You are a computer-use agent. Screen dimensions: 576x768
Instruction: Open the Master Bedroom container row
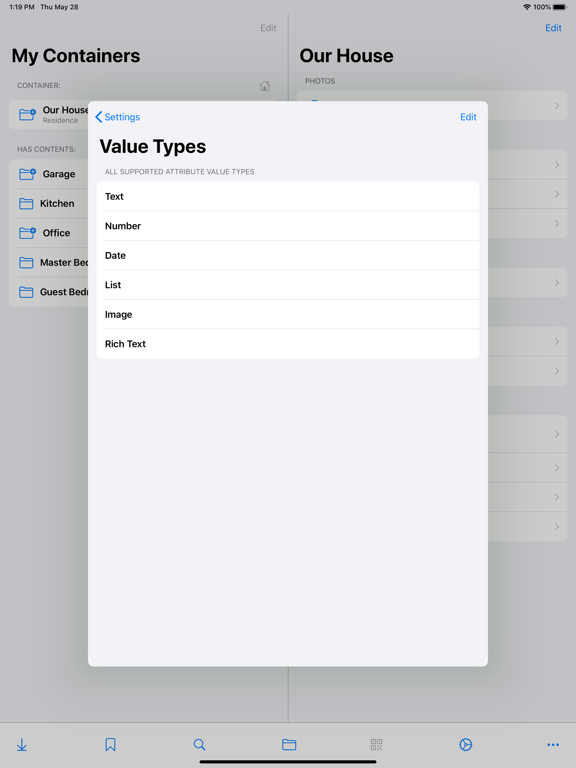click(x=49, y=263)
